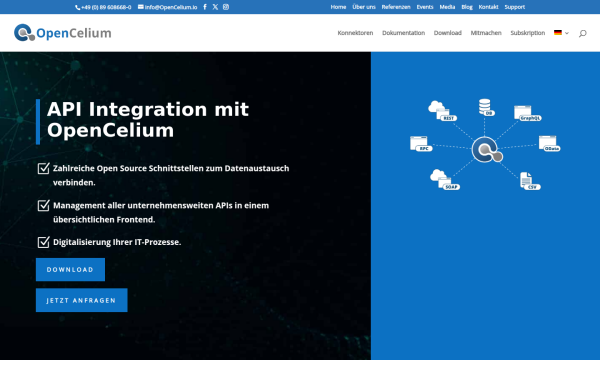Open the Facebook social icon
600x375 pixels.
click(205, 7)
